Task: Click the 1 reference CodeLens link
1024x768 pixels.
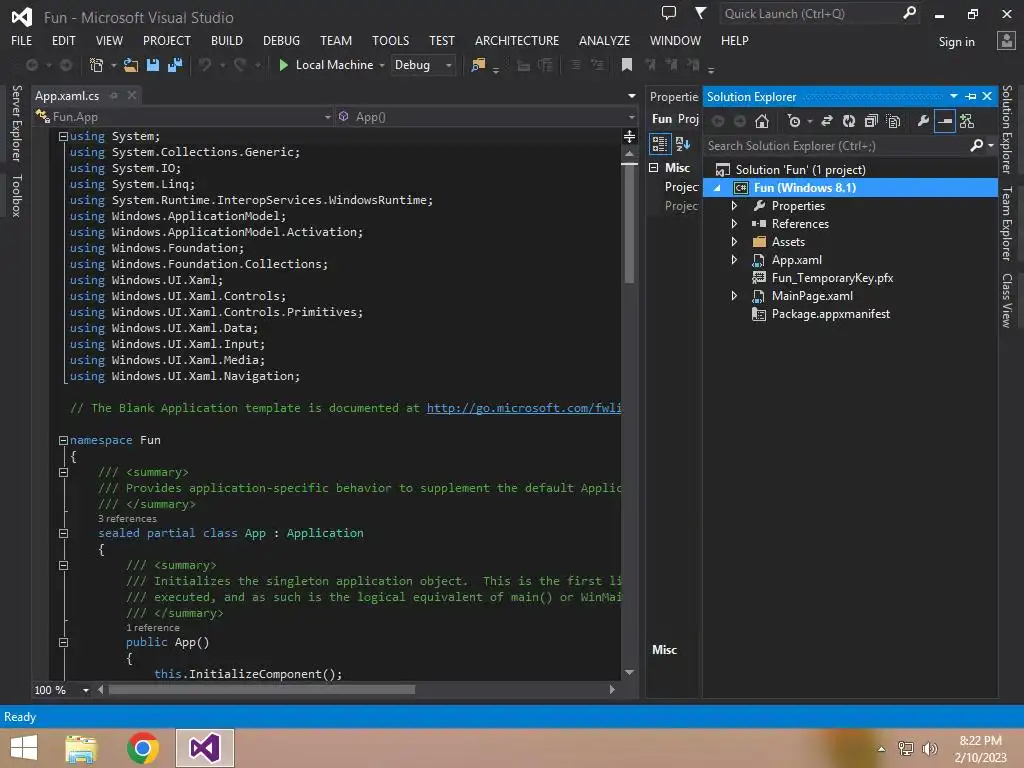Action: pos(153,628)
